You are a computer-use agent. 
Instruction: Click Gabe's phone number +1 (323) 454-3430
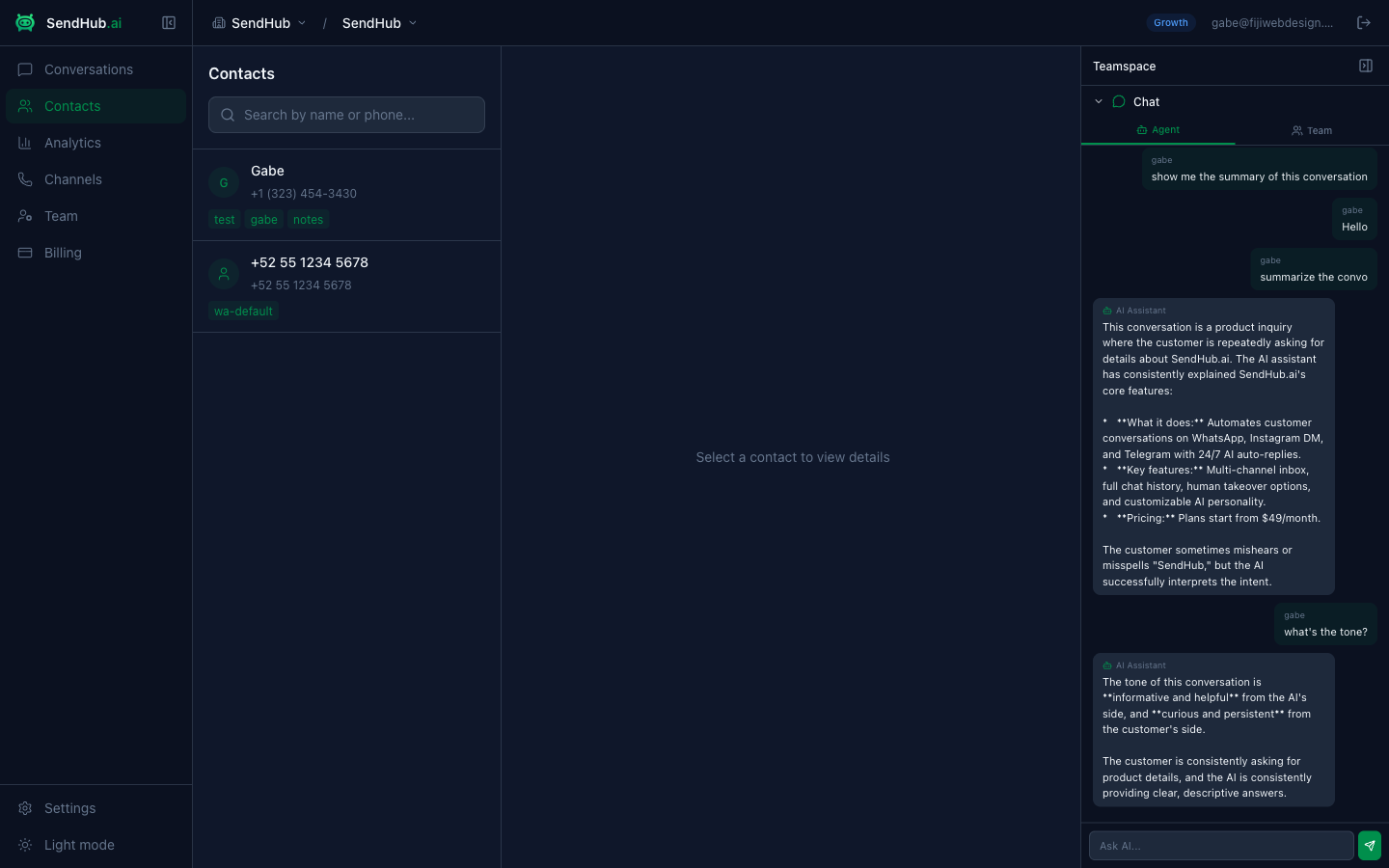(x=304, y=194)
